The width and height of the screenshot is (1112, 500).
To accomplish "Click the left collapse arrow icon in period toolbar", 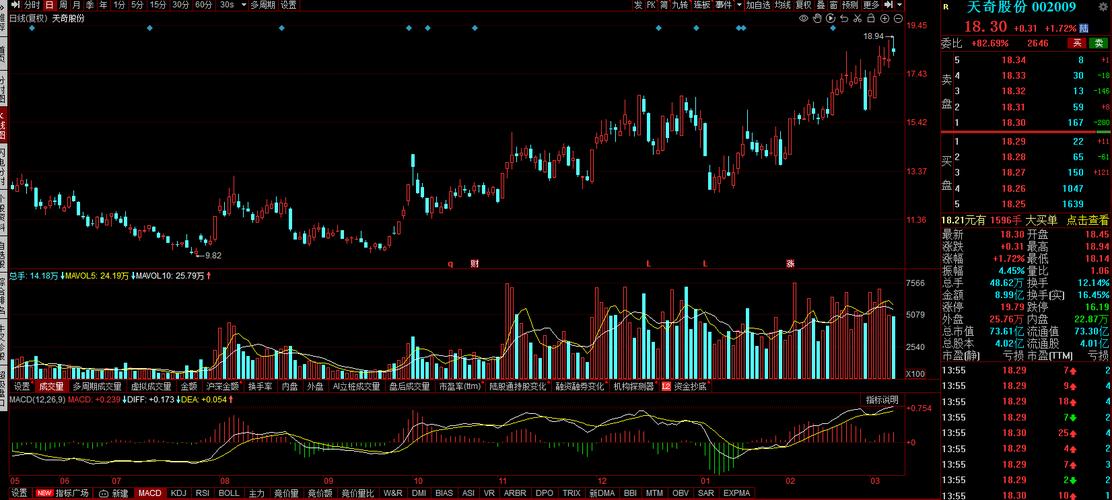I will click(x=15, y=5).
